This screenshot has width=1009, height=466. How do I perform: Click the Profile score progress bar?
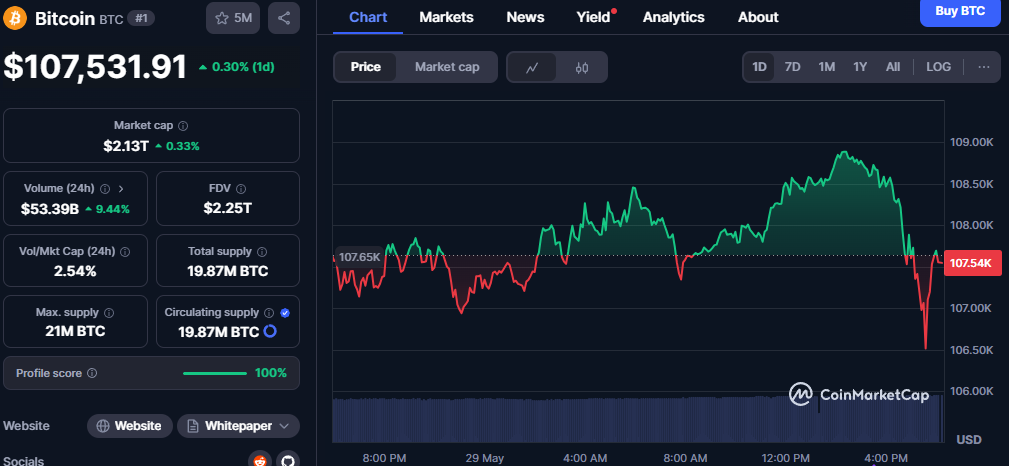(x=215, y=373)
